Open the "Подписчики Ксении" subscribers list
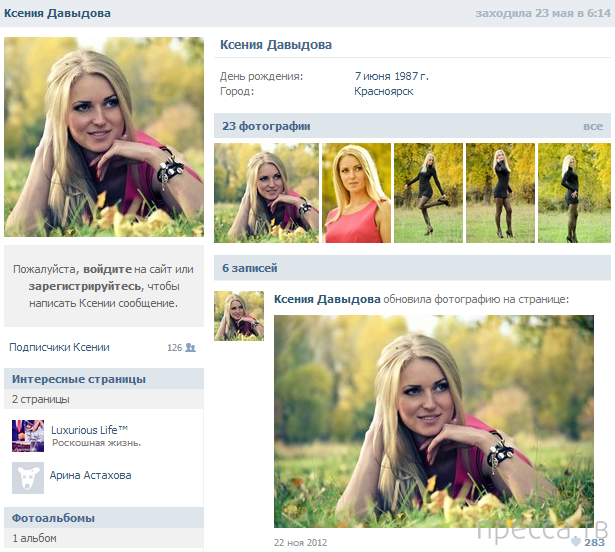Image resolution: width=615 pixels, height=552 pixels. tap(59, 348)
